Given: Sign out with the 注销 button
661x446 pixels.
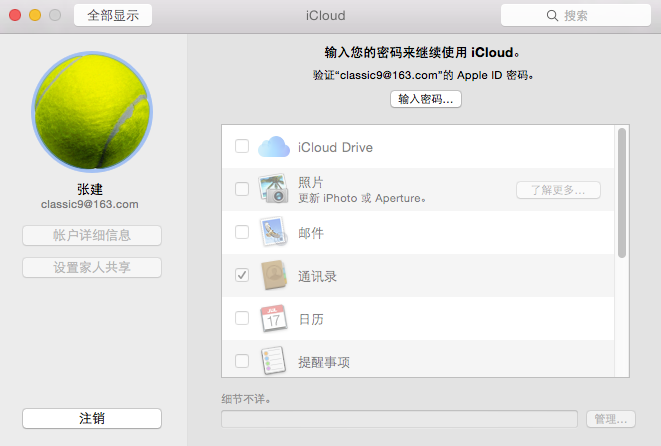Looking at the screenshot, I should point(92,418).
